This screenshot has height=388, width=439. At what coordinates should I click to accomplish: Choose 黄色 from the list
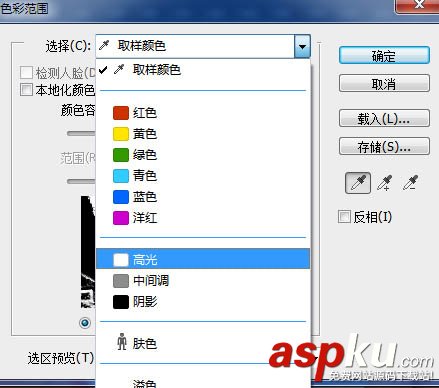pyautogui.click(x=203, y=134)
